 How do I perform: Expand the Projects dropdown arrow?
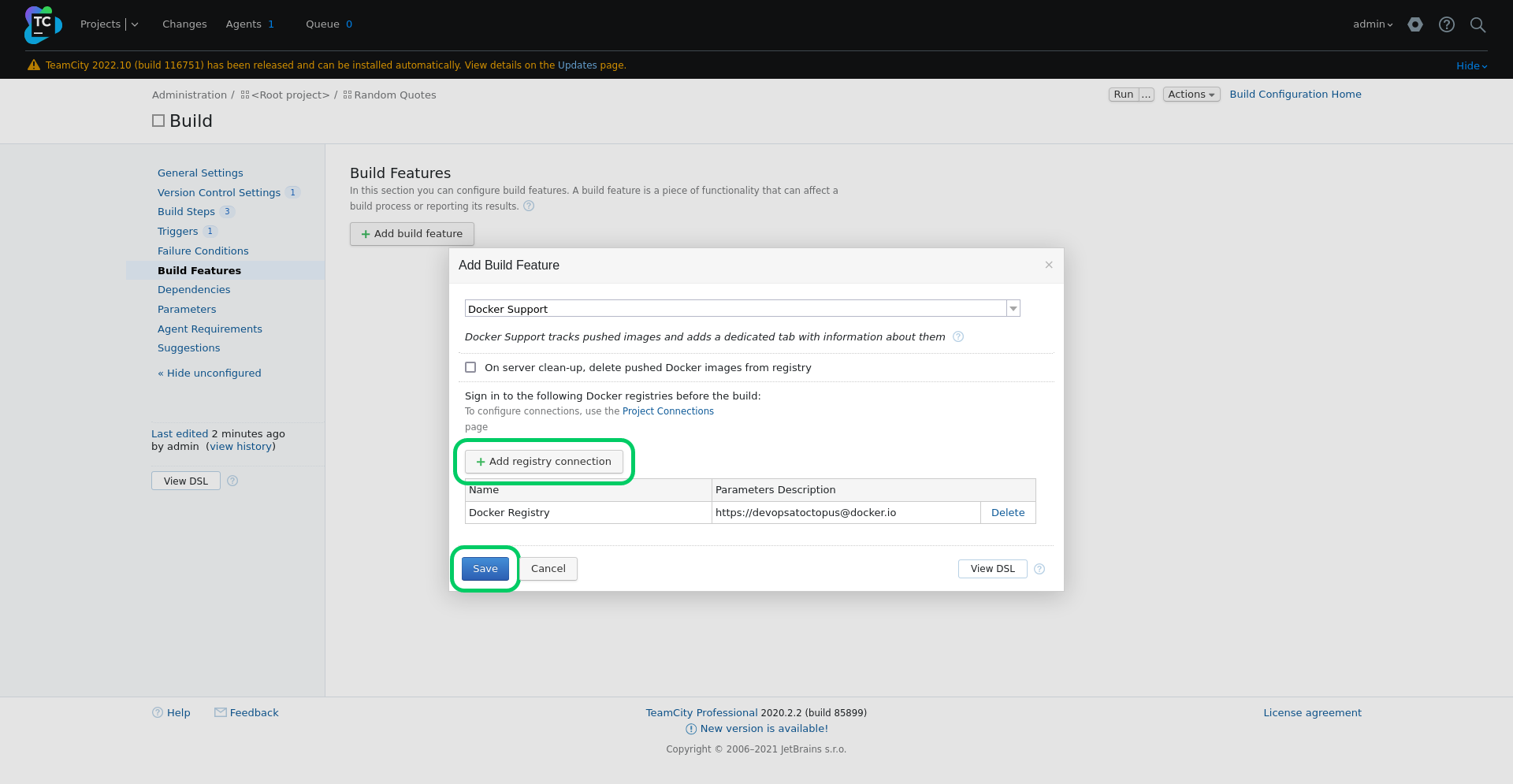135,24
